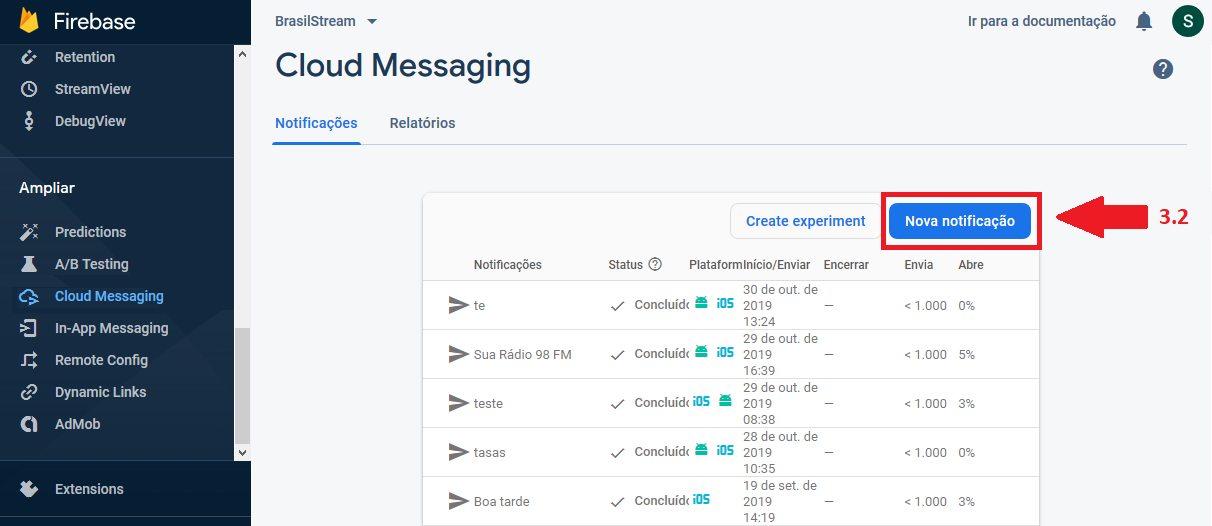
Task: Open the 'Sua Rádio 98 FM' notification
Action: pos(731,354)
